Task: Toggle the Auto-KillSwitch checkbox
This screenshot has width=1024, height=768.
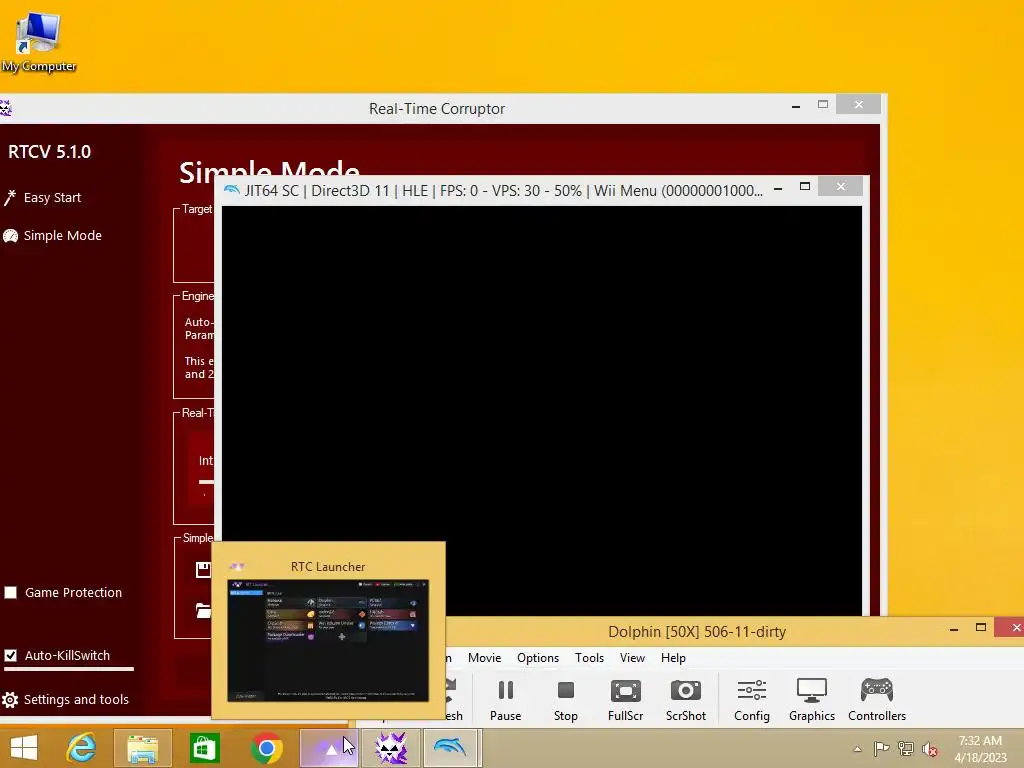Action: 11,655
